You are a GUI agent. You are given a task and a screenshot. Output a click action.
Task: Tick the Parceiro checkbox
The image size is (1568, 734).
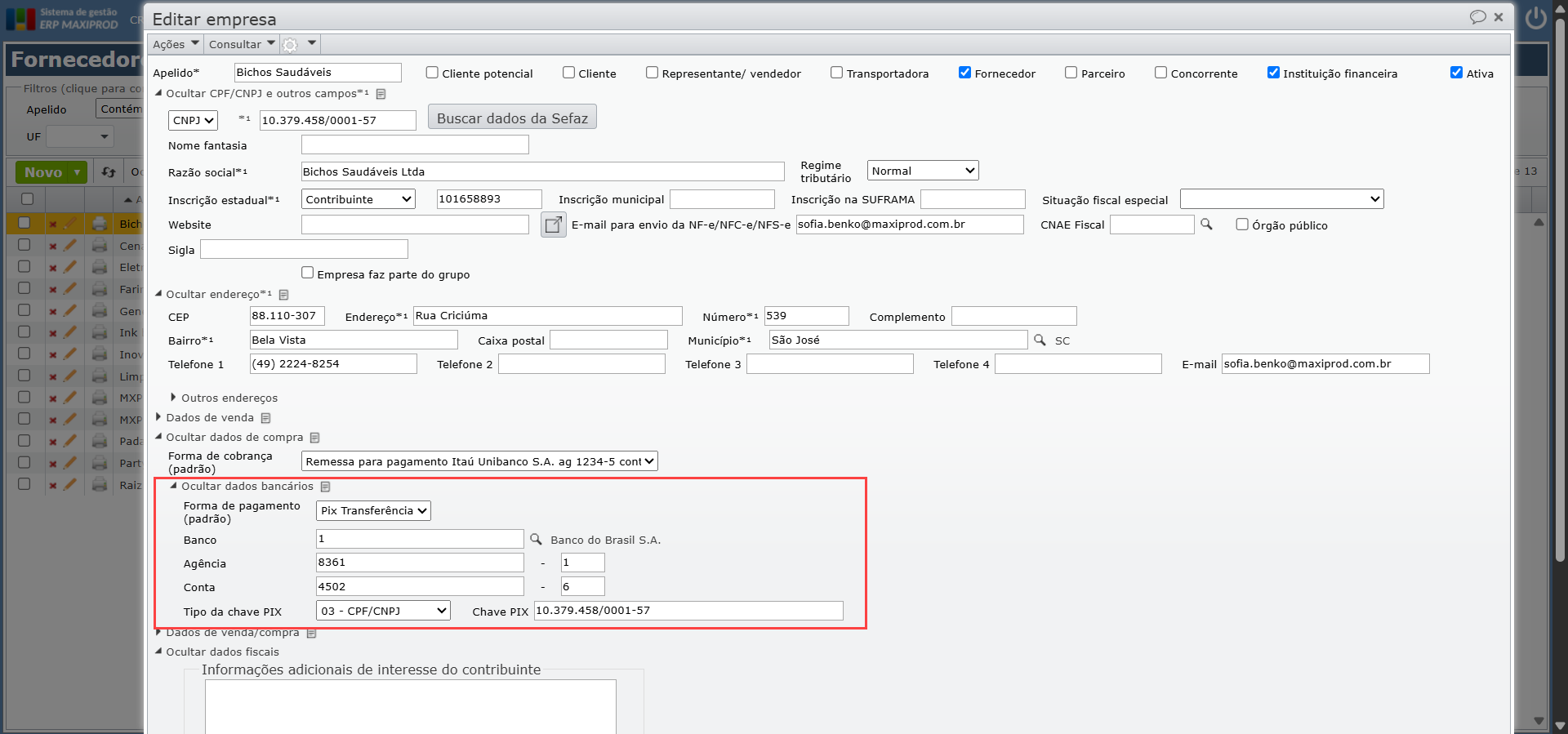pos(1071,73)
